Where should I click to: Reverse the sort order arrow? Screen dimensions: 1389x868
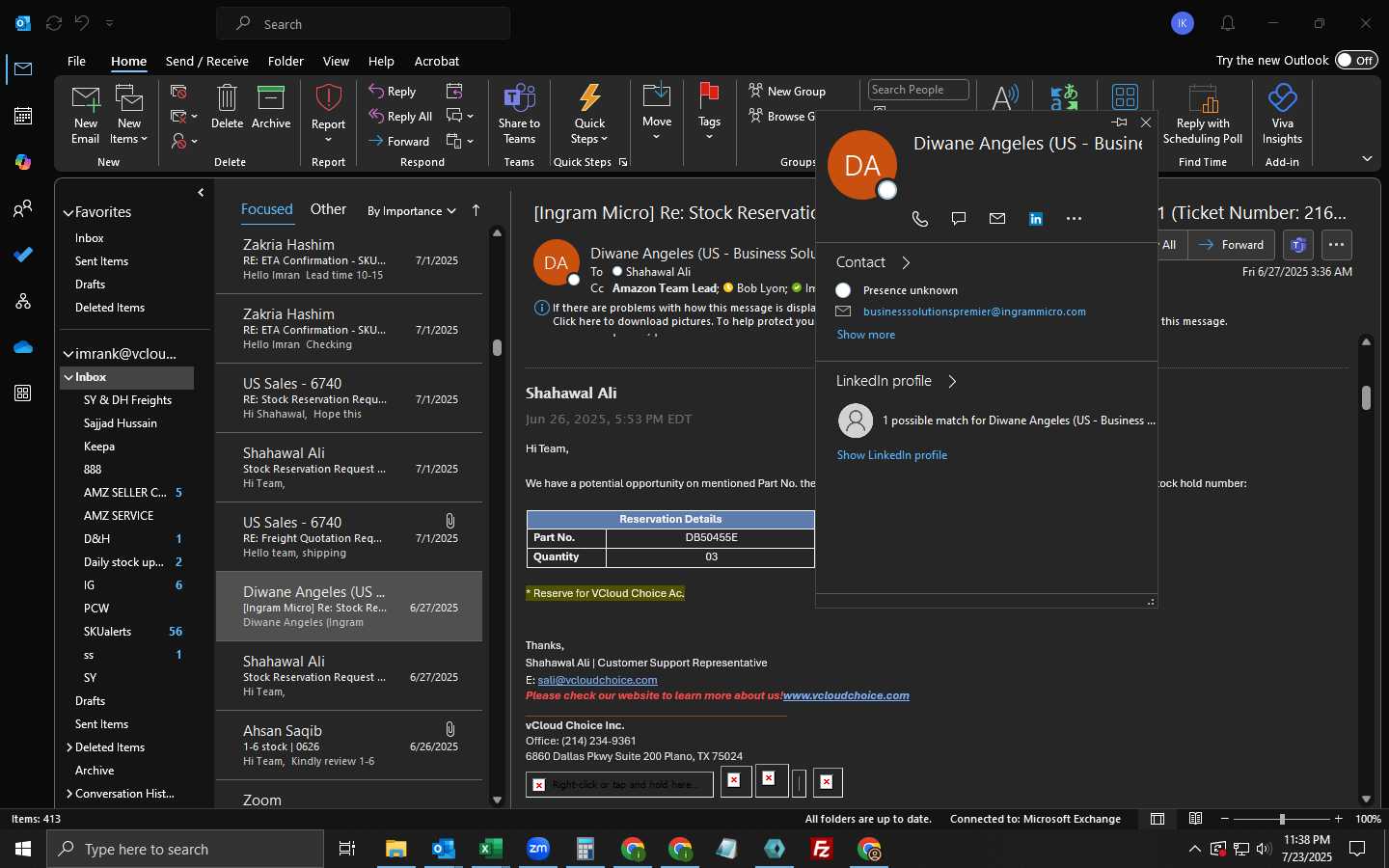476,210
